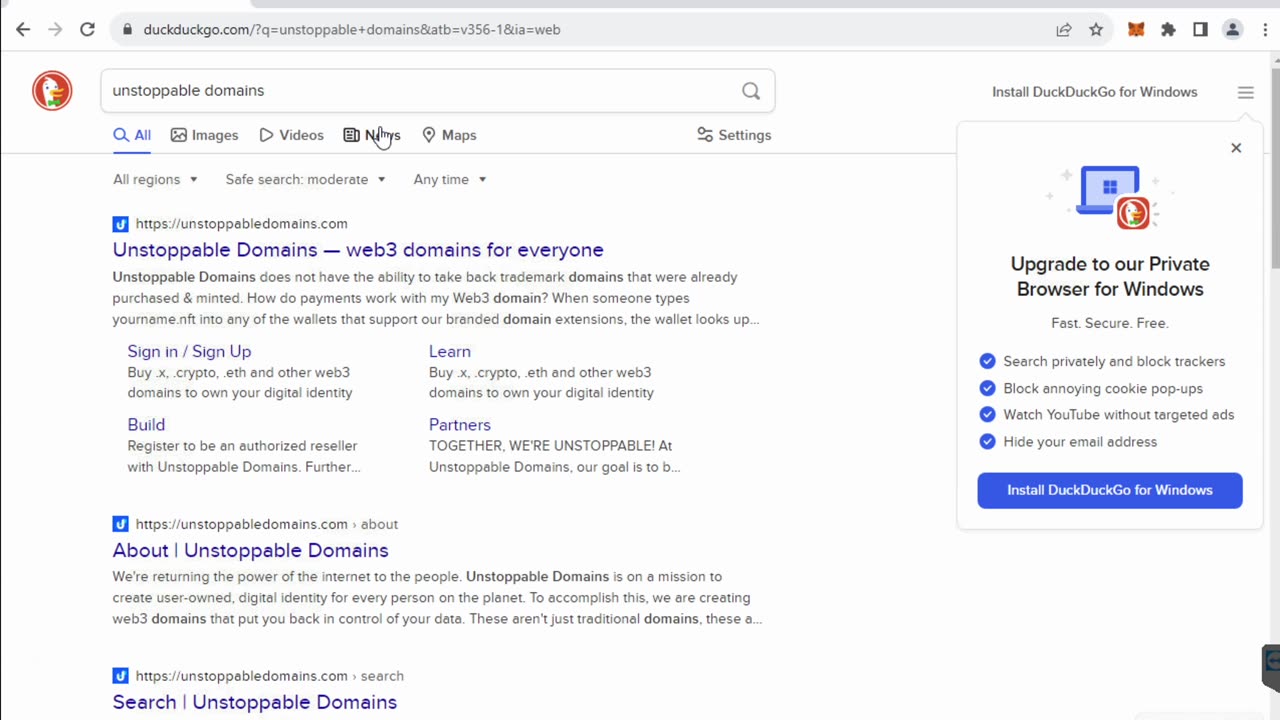
Task: Toggle the browser side panel icon
Action: [x=1200, y=30]
